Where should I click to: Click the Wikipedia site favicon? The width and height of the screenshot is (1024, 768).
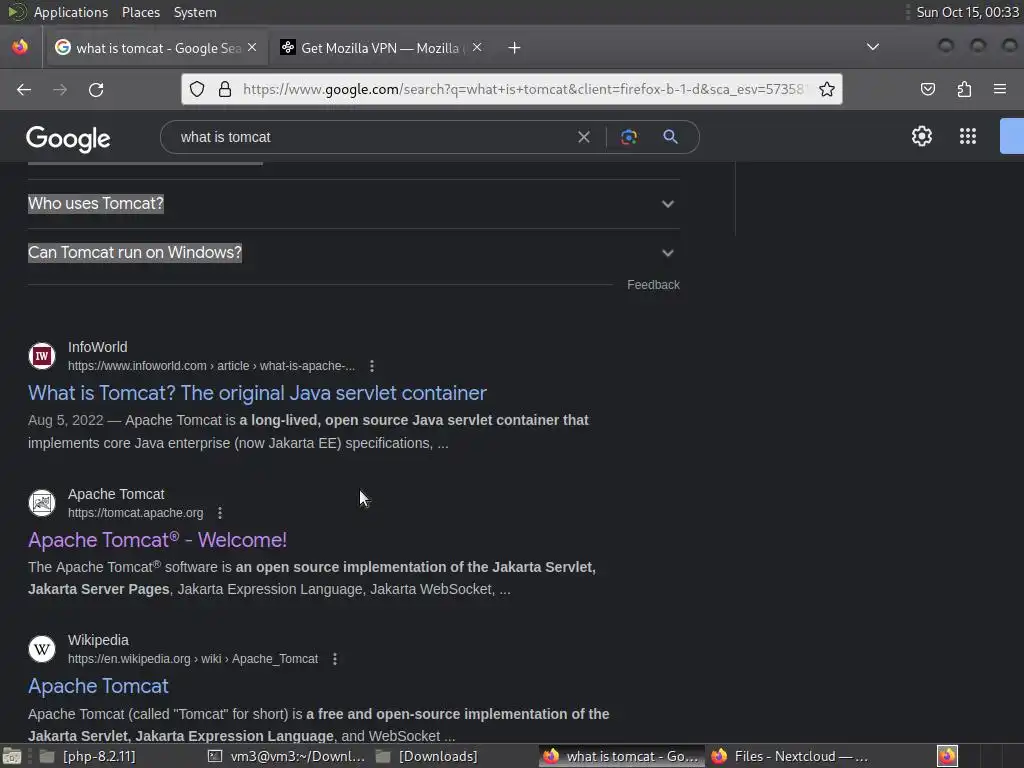[42, 649]
